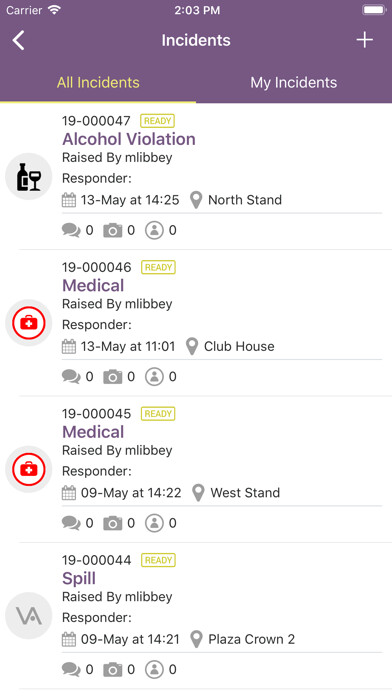Screen dimensions: 392x696
Task: Switch to the My Incidents tab
Action: pos(293,83)
